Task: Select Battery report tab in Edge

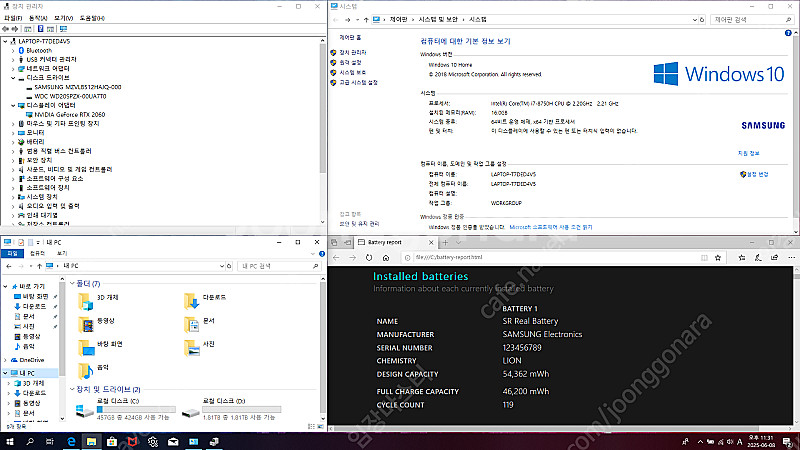Action: [395, 242]
